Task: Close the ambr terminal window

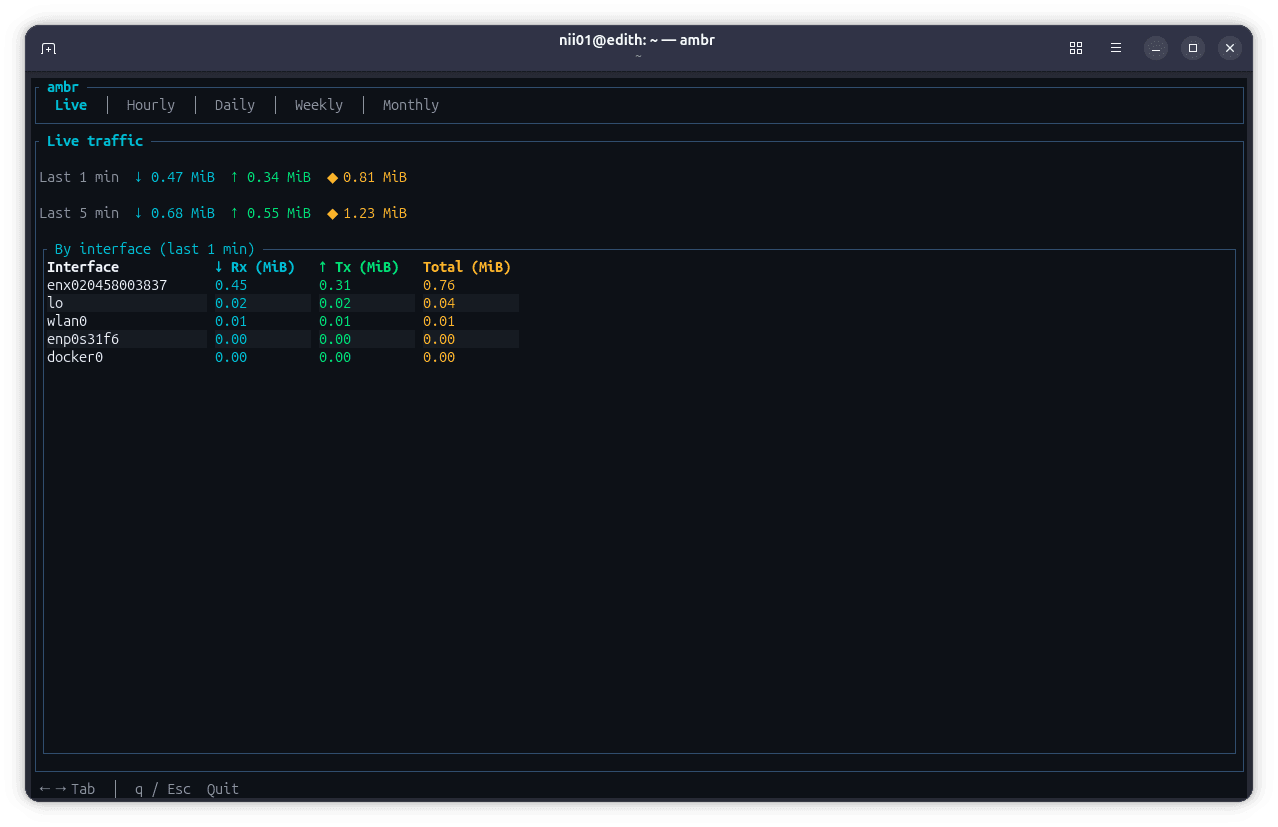Action: pyautogui.click(x=1231, y=48)
